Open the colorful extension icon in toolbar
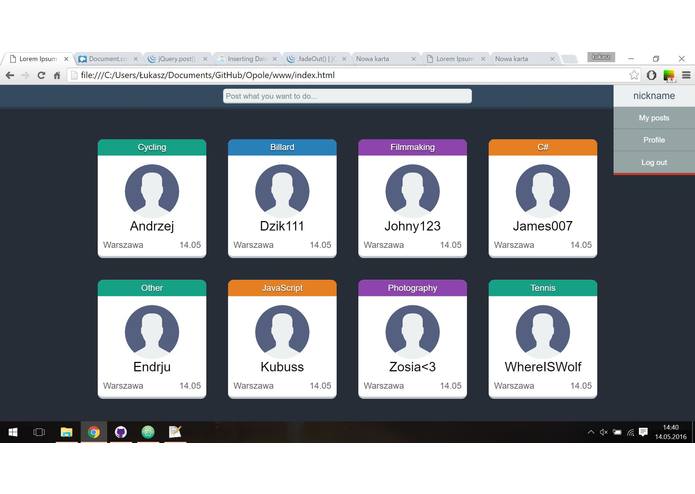Image resolution: width=695 pixels, height=494 pixels. [x=669, y=75]
